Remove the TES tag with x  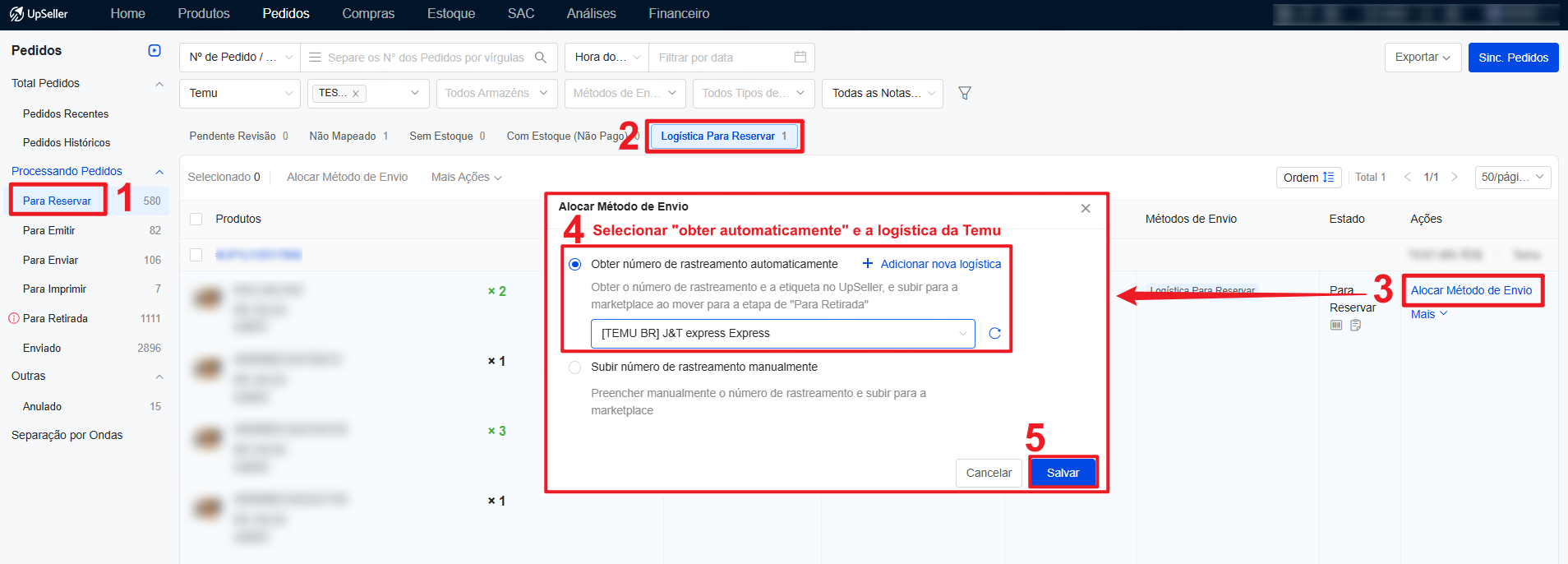(x=356, y=94)
